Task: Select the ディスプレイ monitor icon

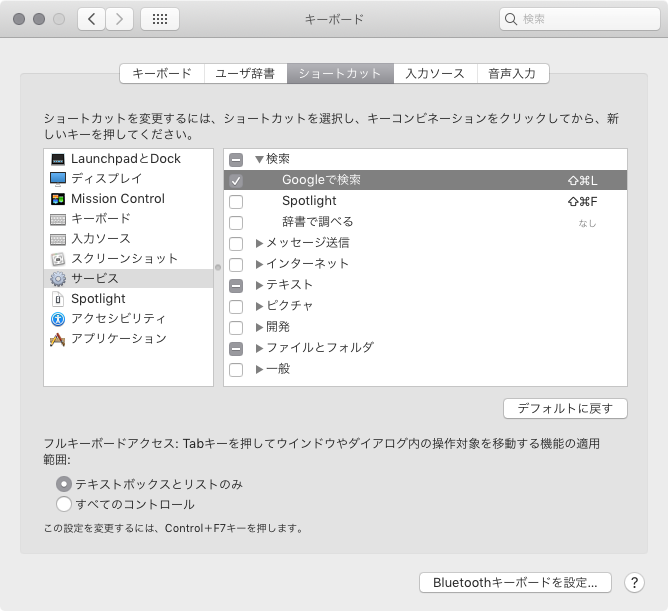Action: click(58, 179)
